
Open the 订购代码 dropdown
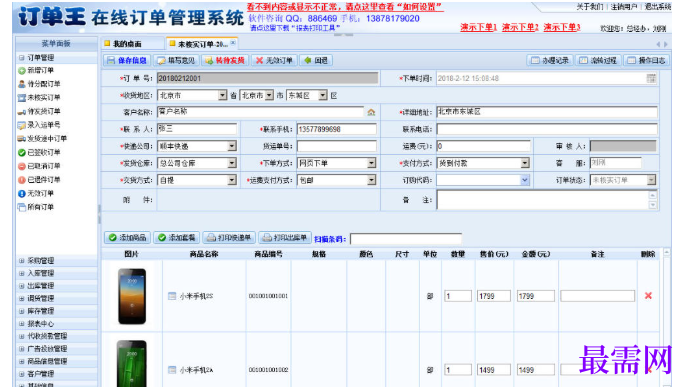point(524,180)
